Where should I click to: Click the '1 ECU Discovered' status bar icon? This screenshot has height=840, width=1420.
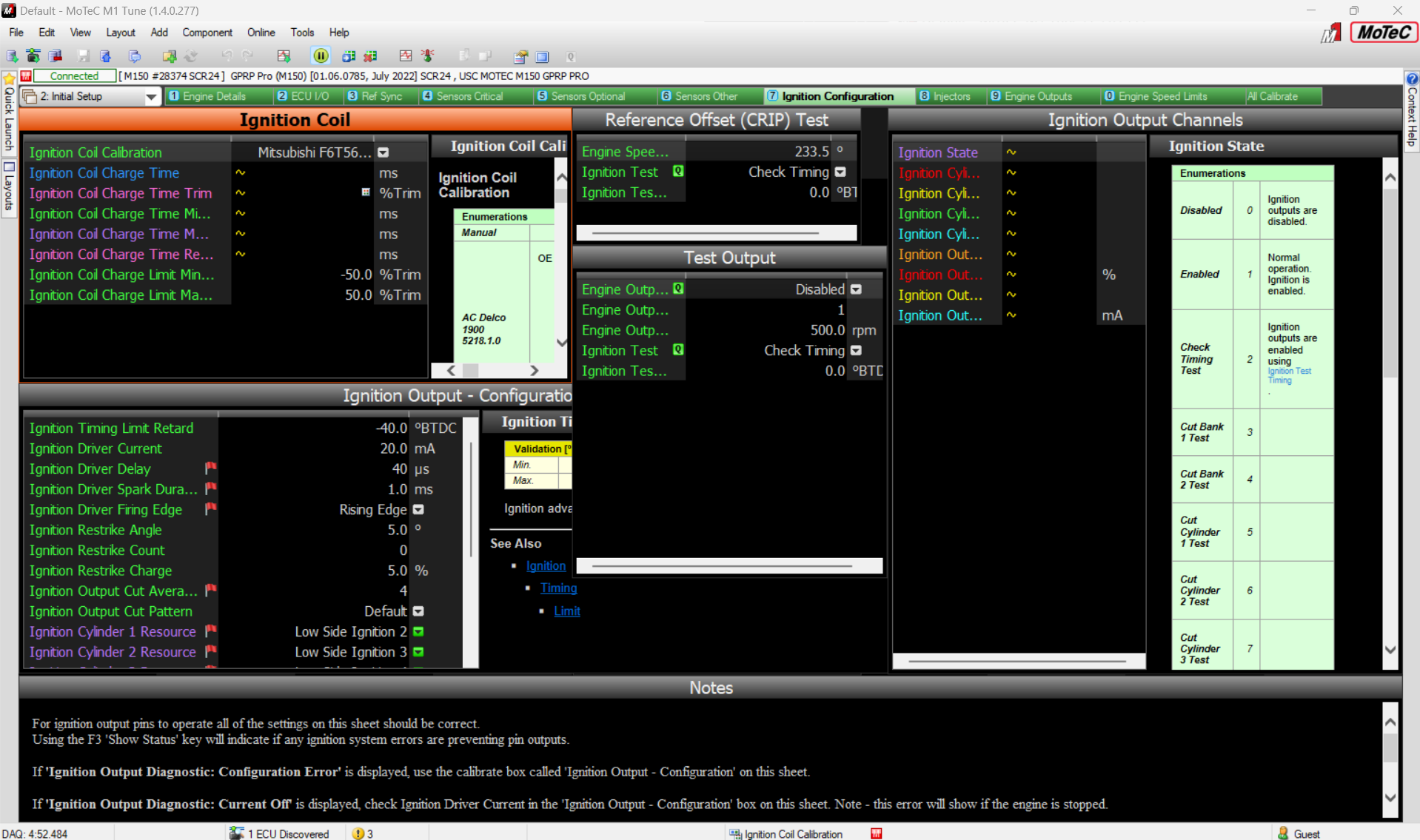tap(238, 833)
